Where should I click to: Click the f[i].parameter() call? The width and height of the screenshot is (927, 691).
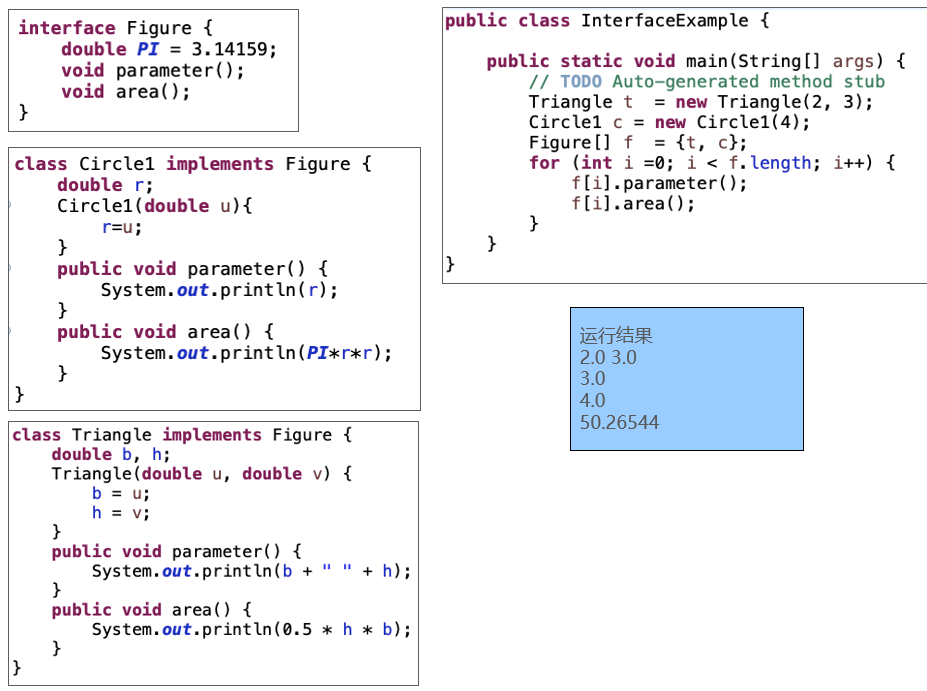coord(658,183)
